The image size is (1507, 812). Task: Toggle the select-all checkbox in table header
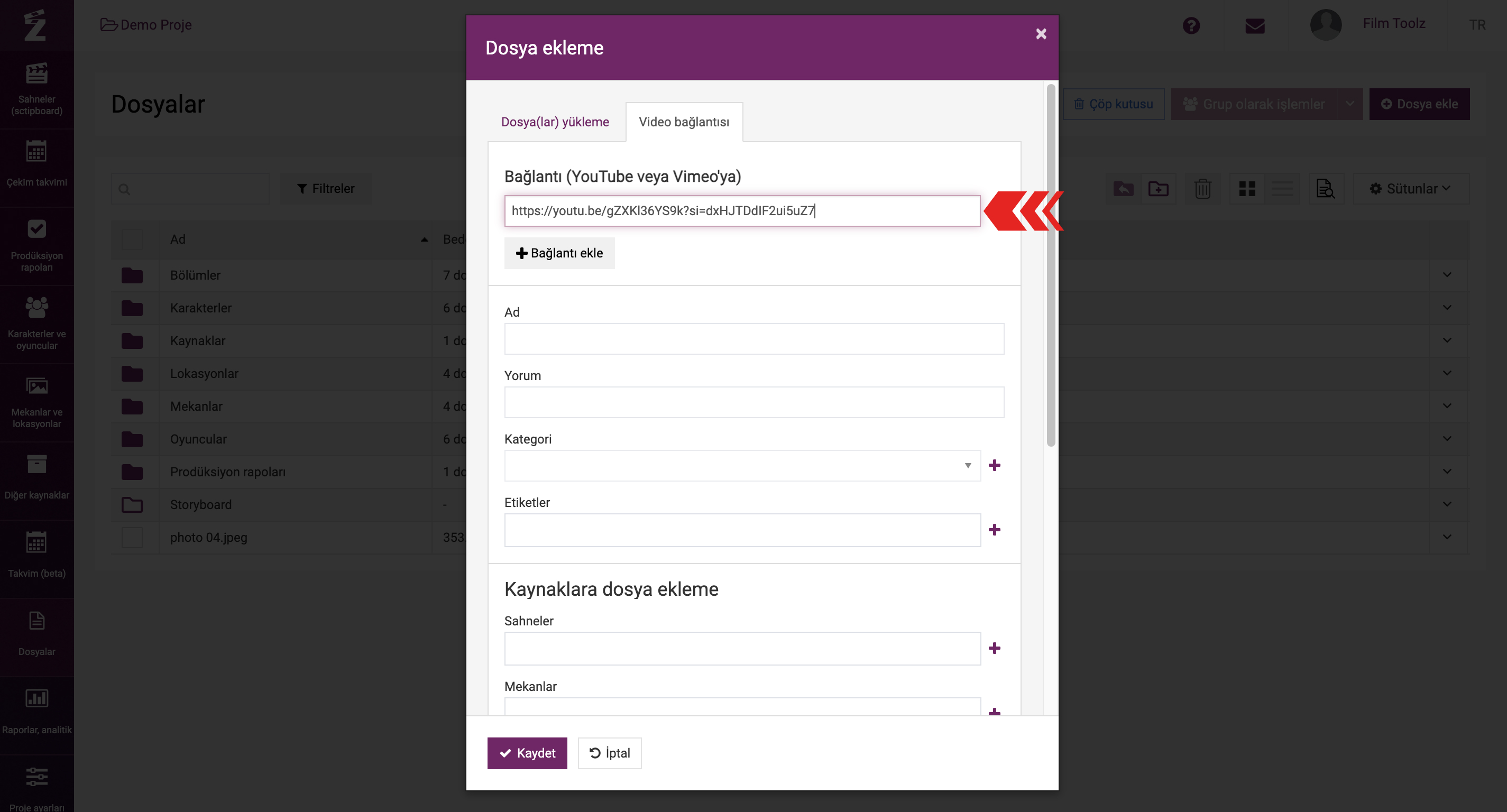pyautogui.click(x=132, y=239)
